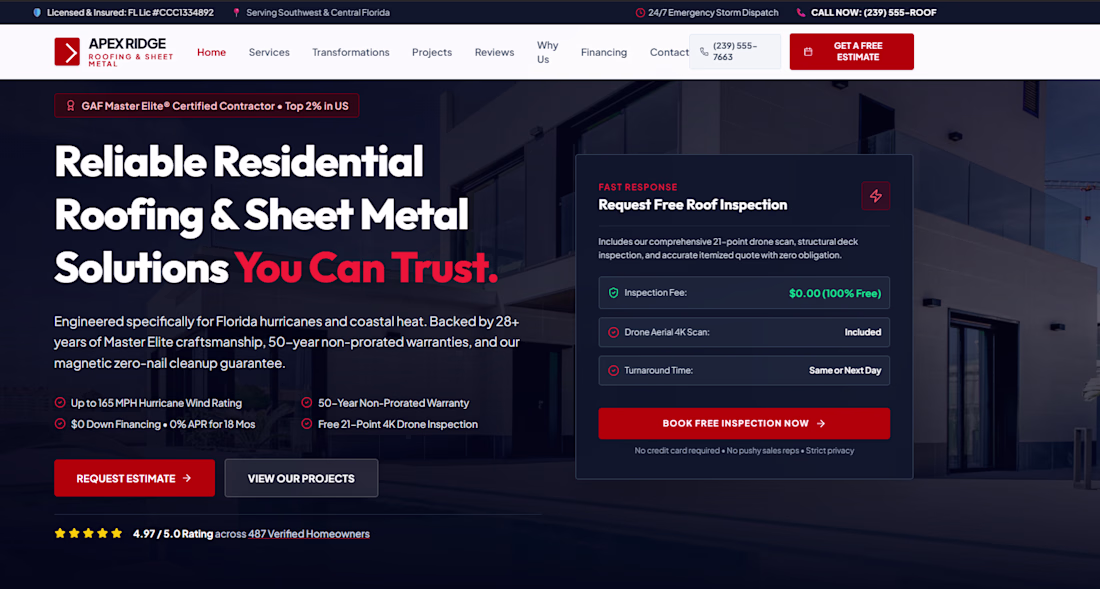Open the Projects nav item

tap(432, 52)
